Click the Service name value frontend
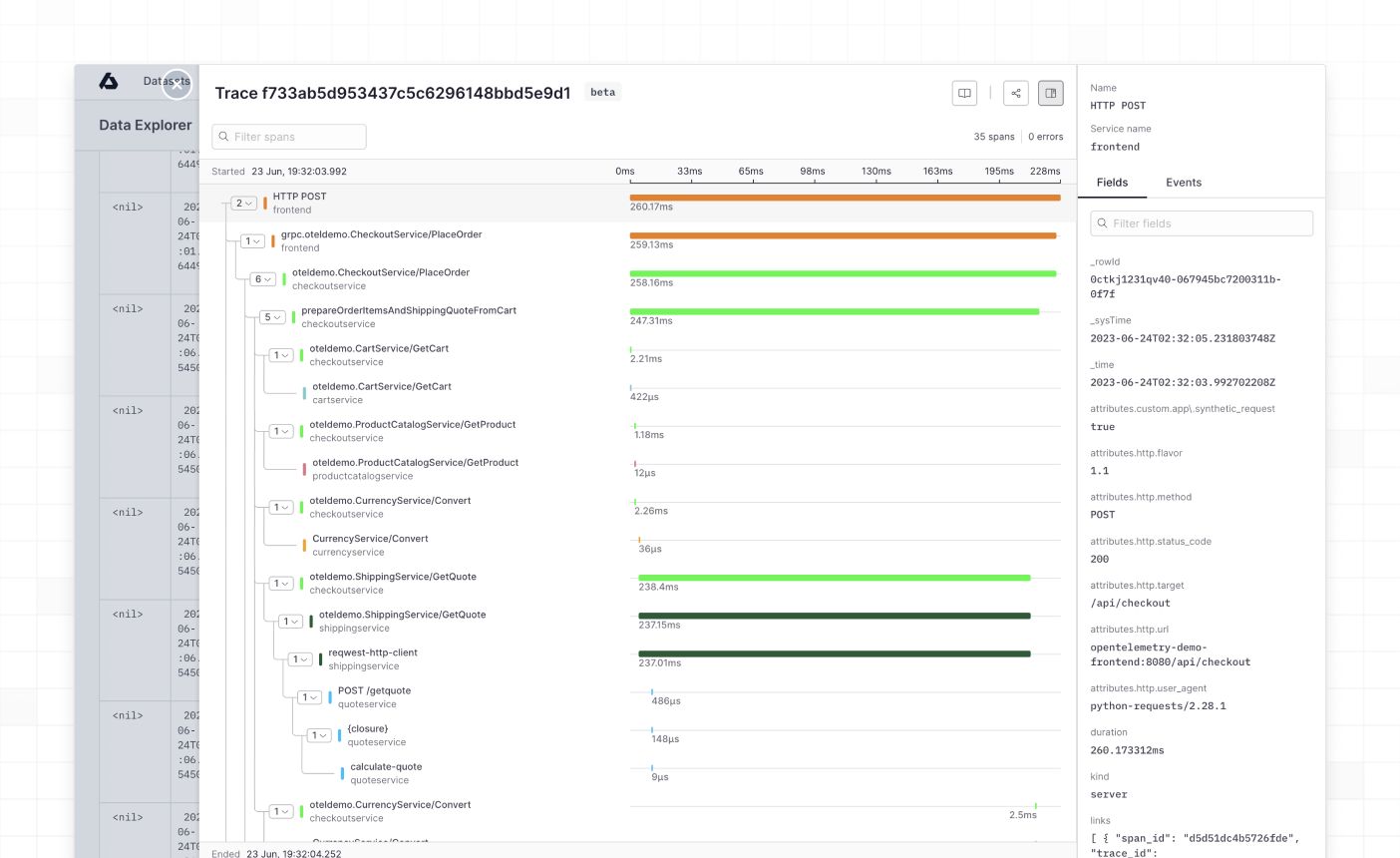 1115,147
